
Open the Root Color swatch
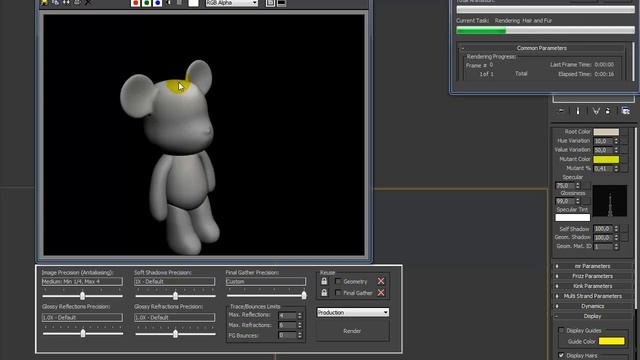click(x=606, y=132)
